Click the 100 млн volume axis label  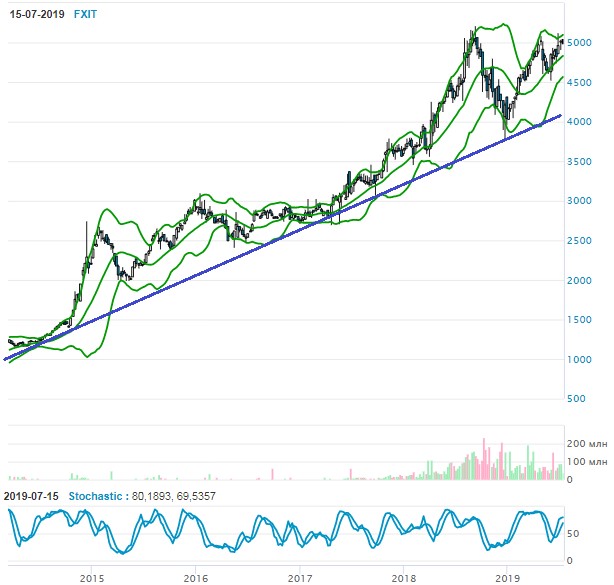tap(585, 461)
